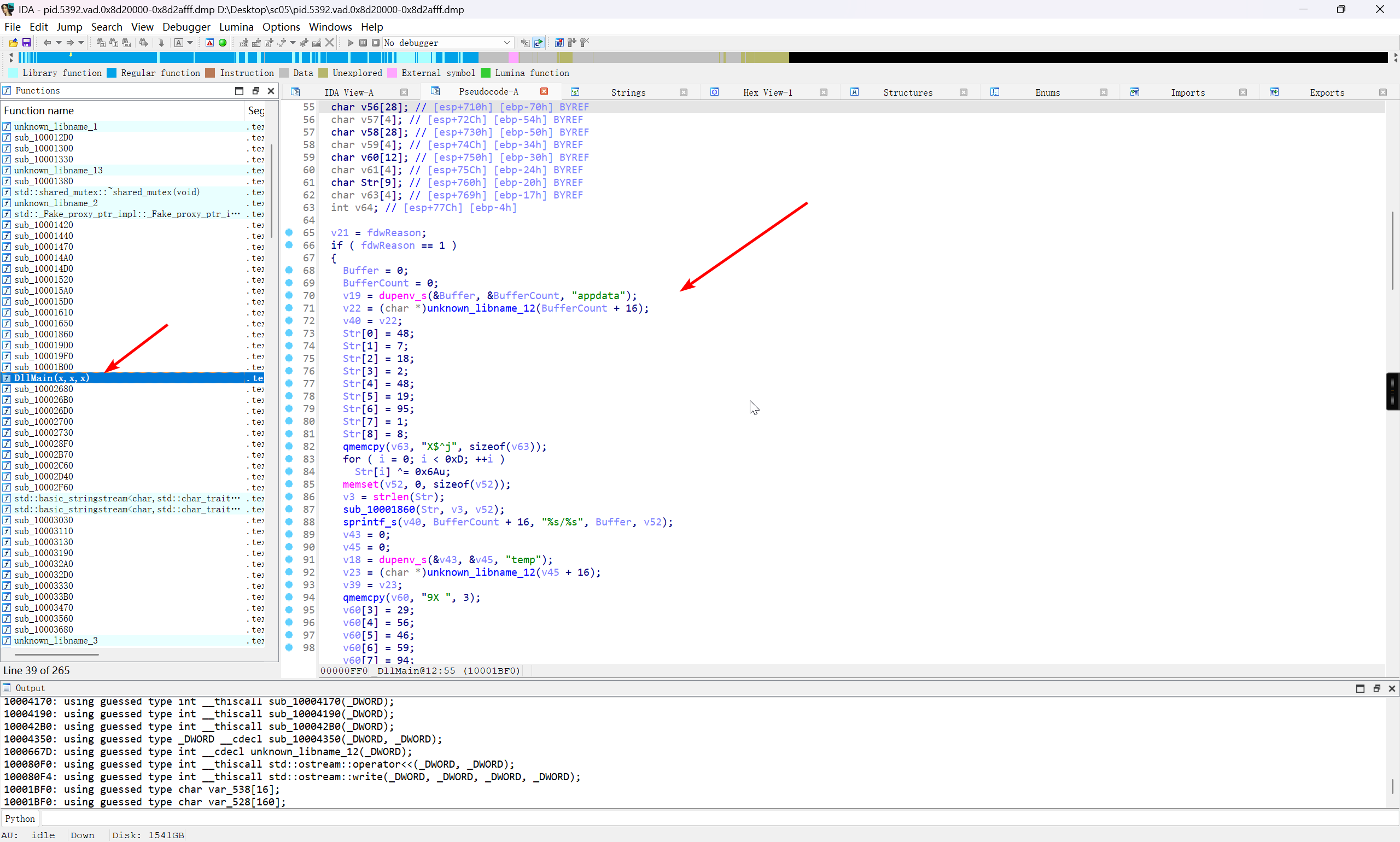Expand the forward navigation history dropdown
1400x842 pixels.
(81, 43)
